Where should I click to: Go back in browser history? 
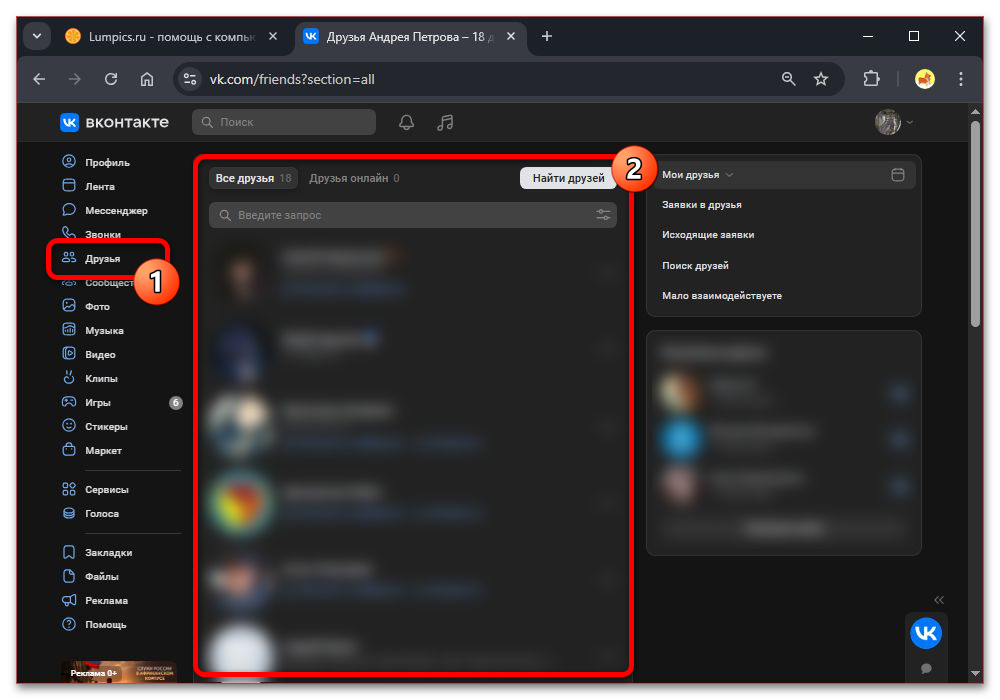coord(40,79)
